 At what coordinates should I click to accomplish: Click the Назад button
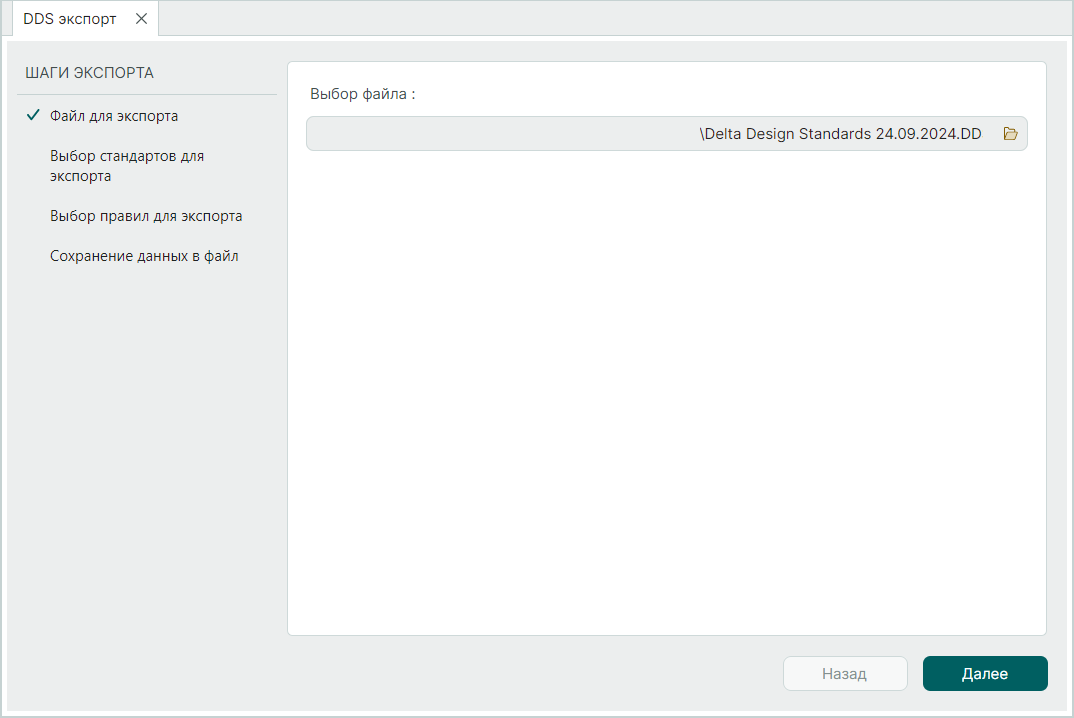tap(845, 673)
